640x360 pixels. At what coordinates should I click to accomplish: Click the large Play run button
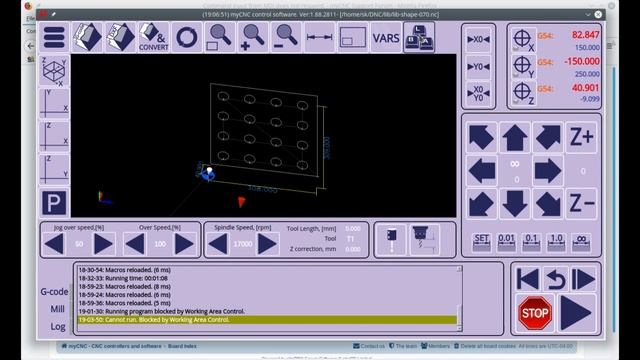tap(576, 313)
